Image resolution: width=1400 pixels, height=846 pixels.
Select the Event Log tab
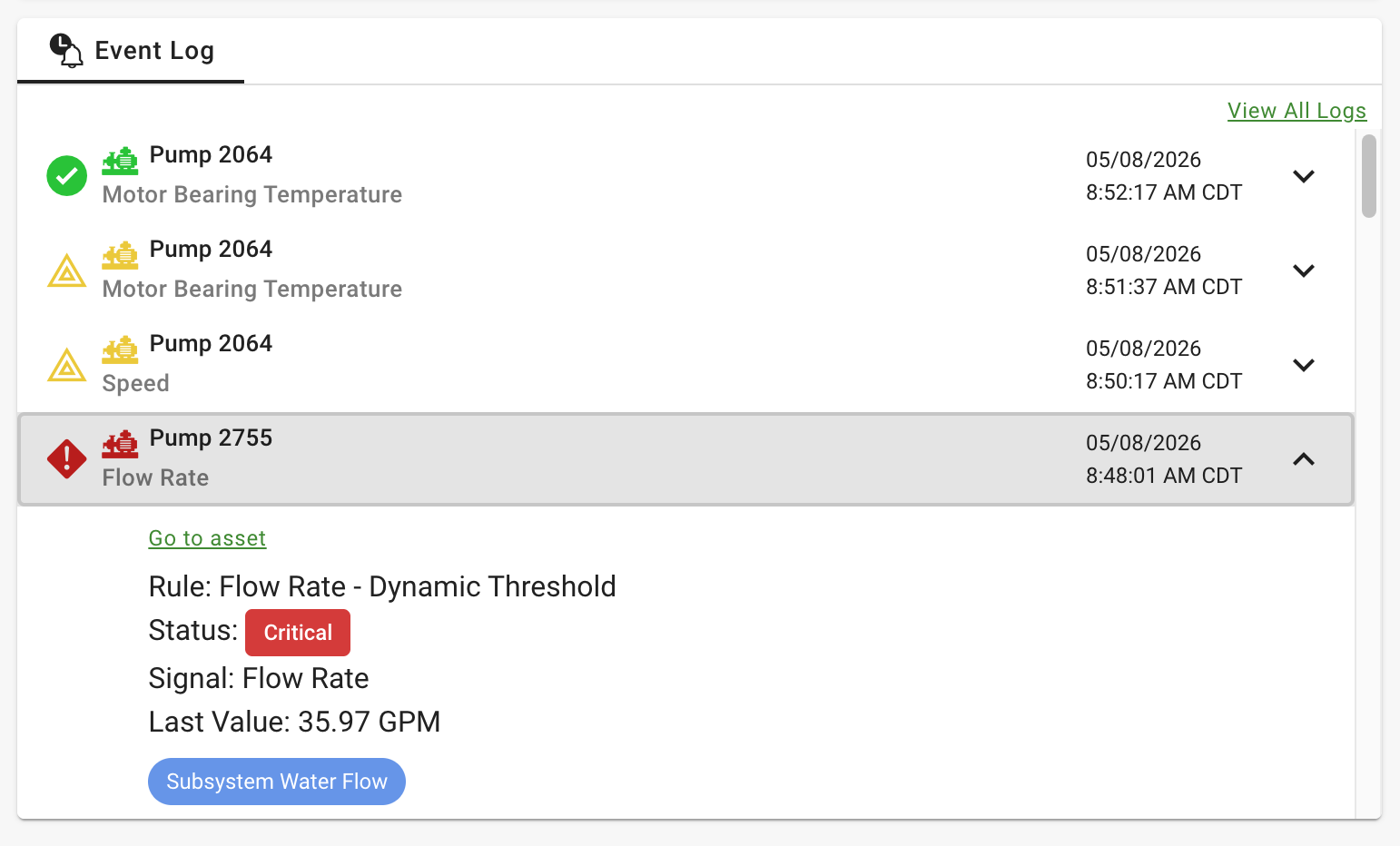tap(131, 51)
